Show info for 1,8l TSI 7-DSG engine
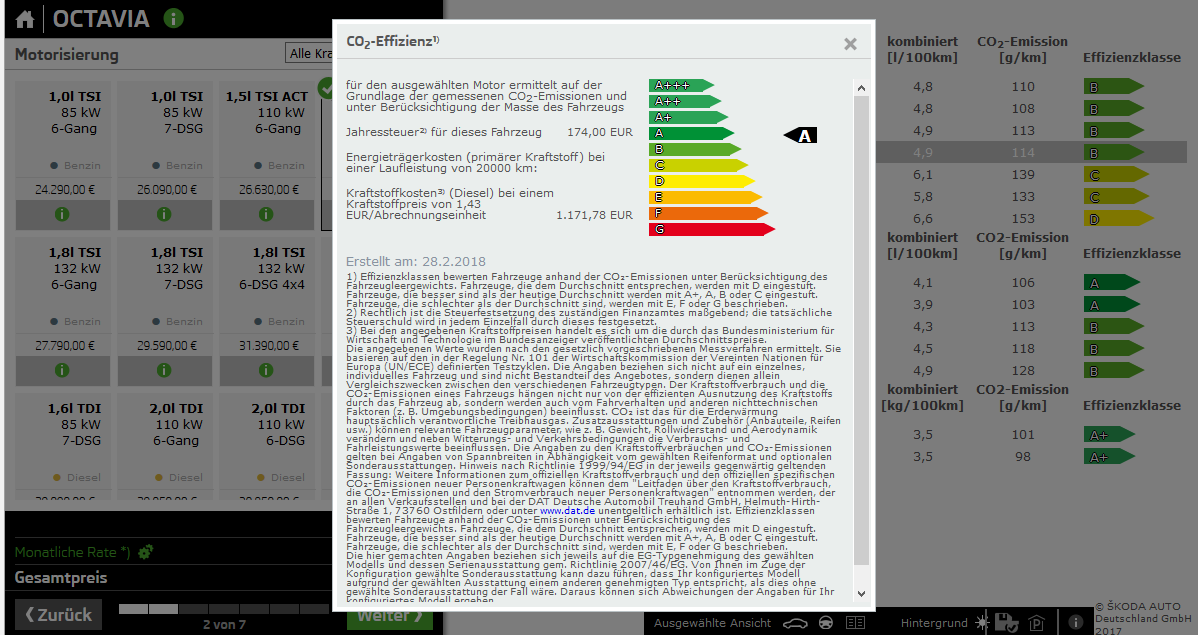This screenshot has height=635, width=1198. coord(164,370)
